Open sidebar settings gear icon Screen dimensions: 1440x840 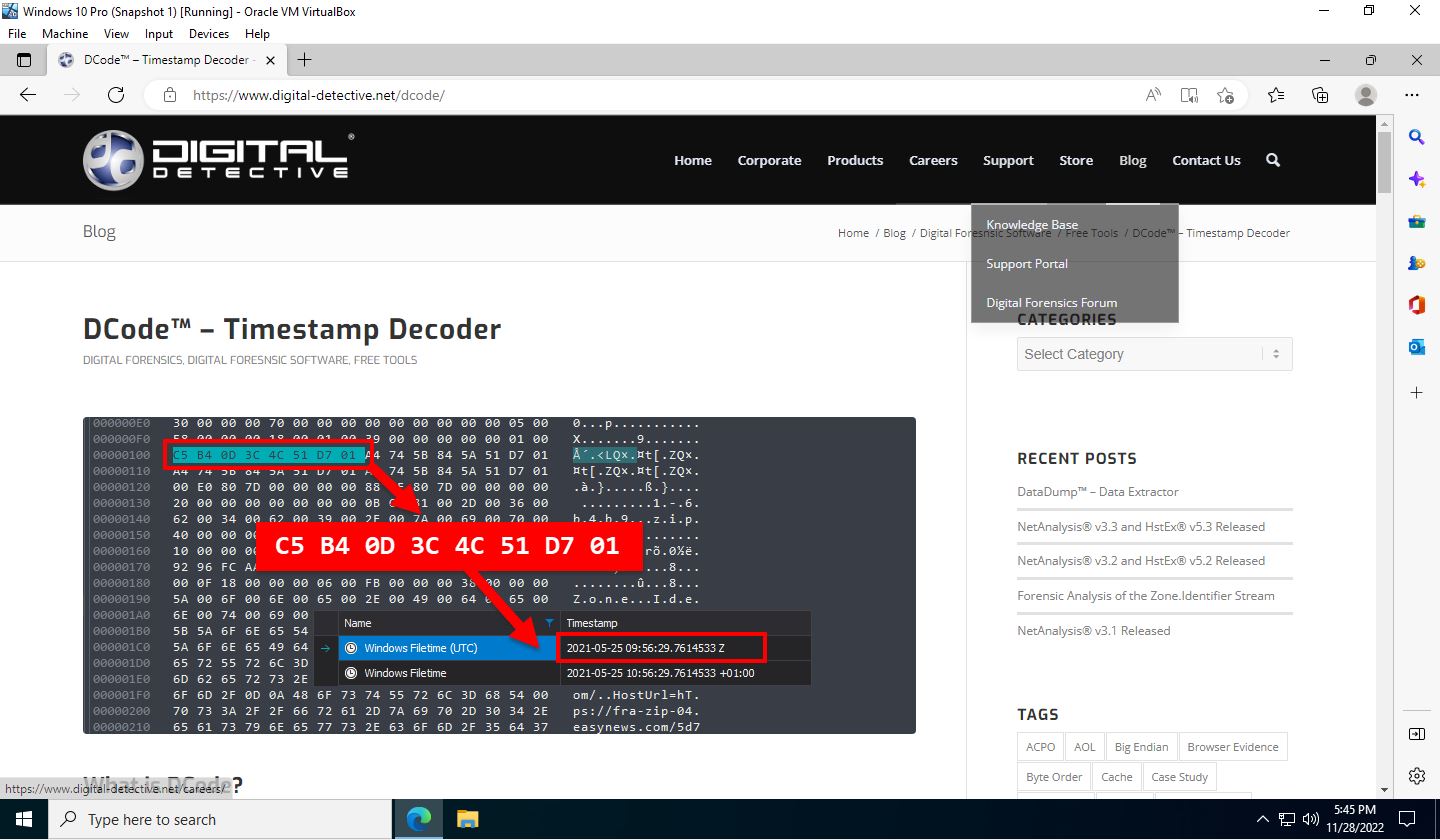1416,776
